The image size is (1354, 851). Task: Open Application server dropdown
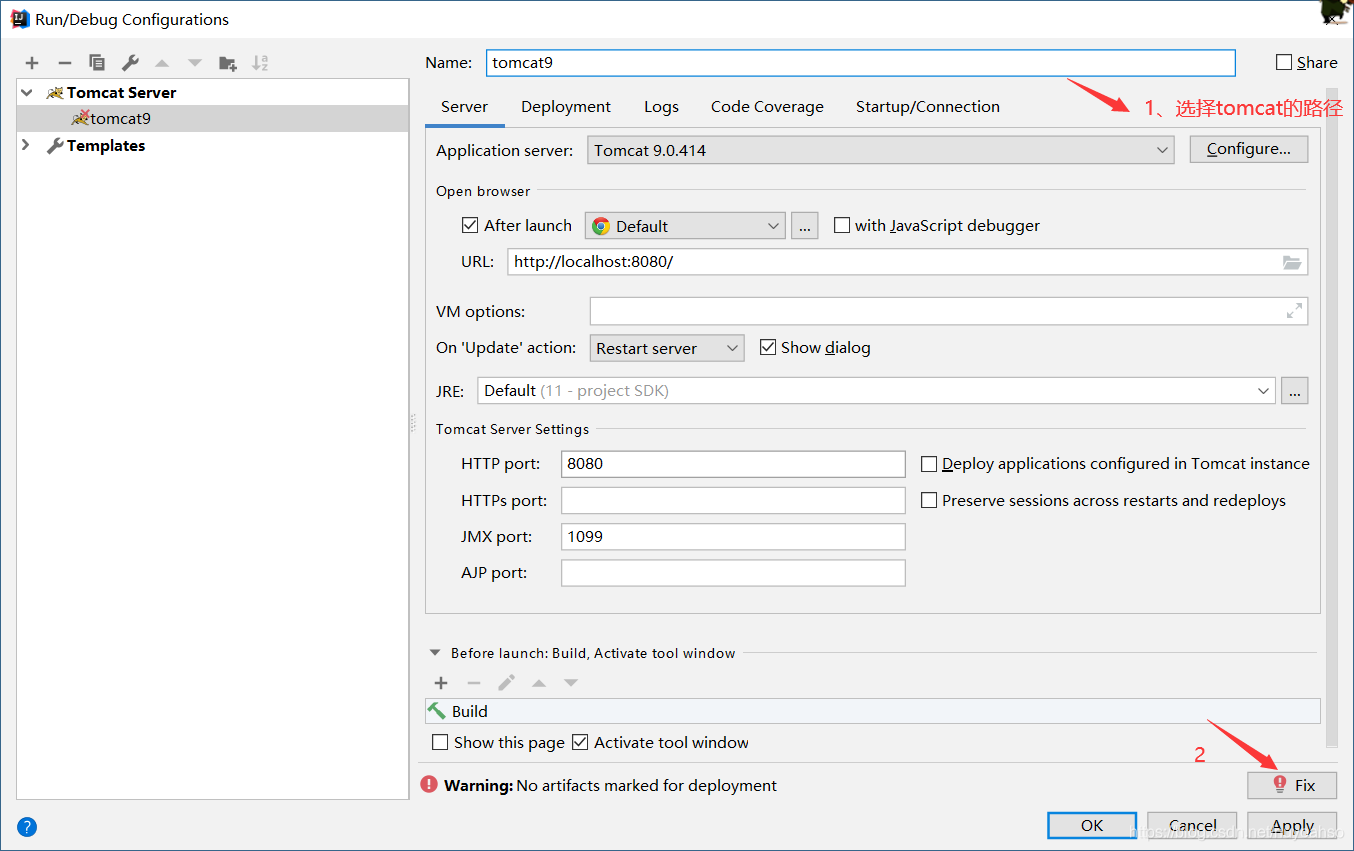pyautogui.click(x=881, y=150)
